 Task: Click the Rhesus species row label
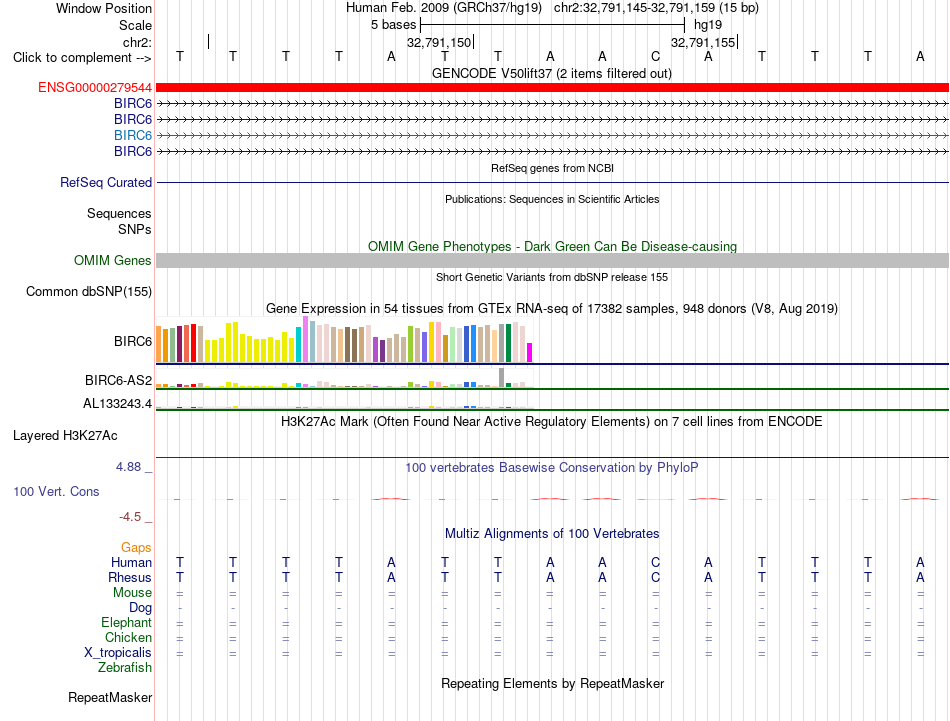[130, 578]
